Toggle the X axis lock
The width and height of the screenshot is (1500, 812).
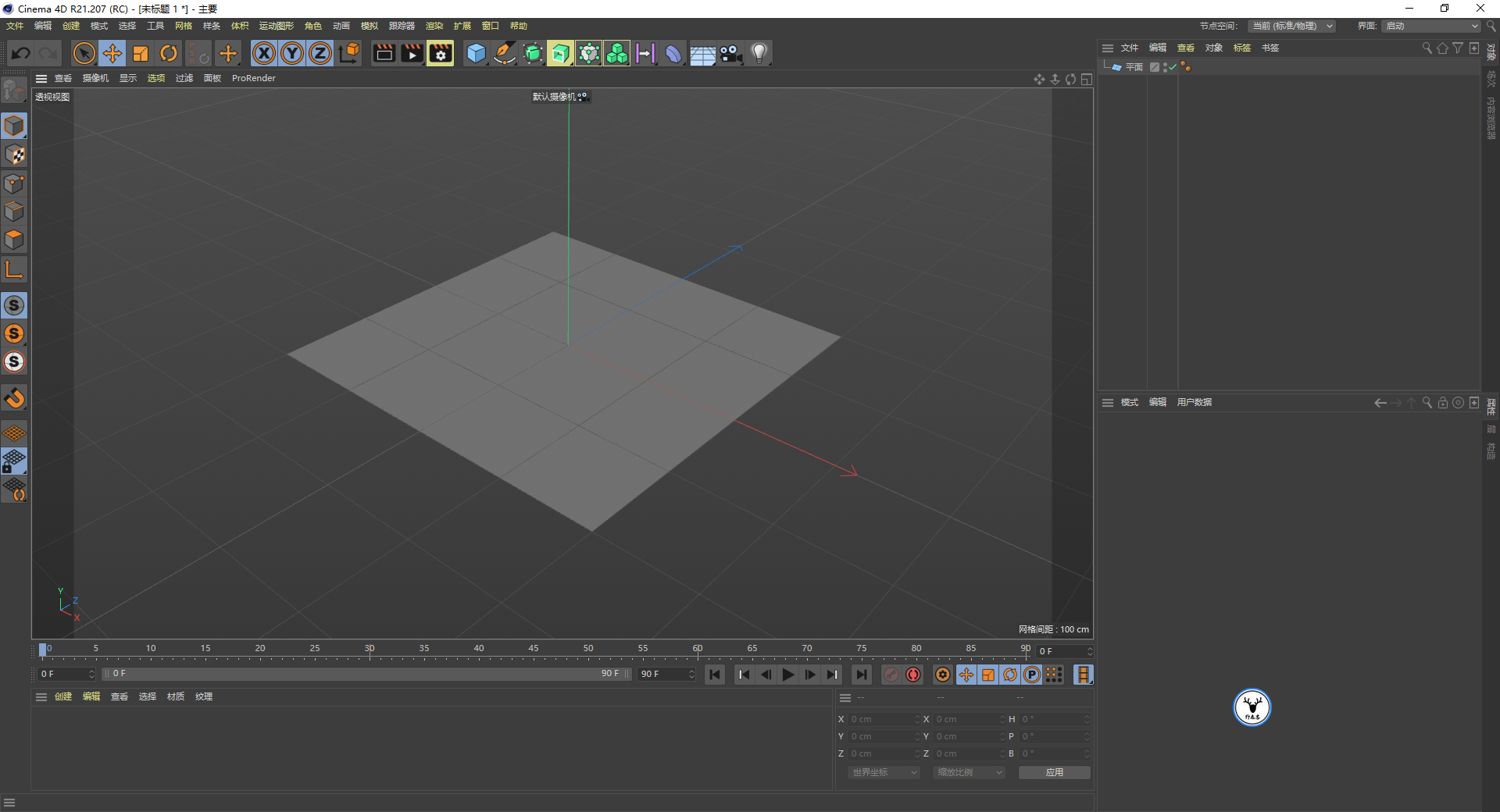(264, 53)
